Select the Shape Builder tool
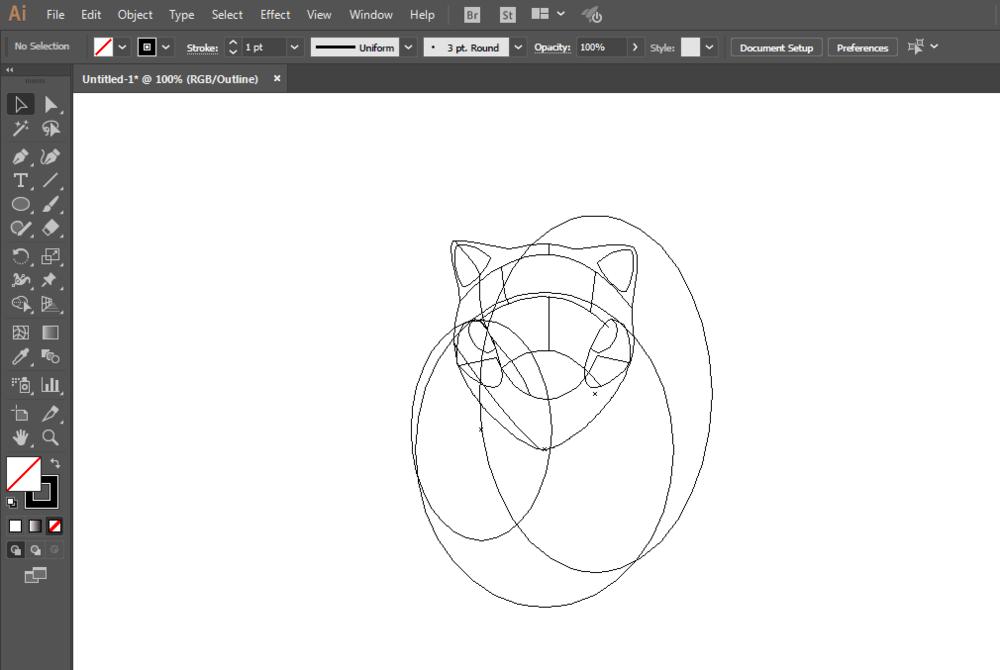The height and width of the screenshot is (670, 1000). coord(20,304)
